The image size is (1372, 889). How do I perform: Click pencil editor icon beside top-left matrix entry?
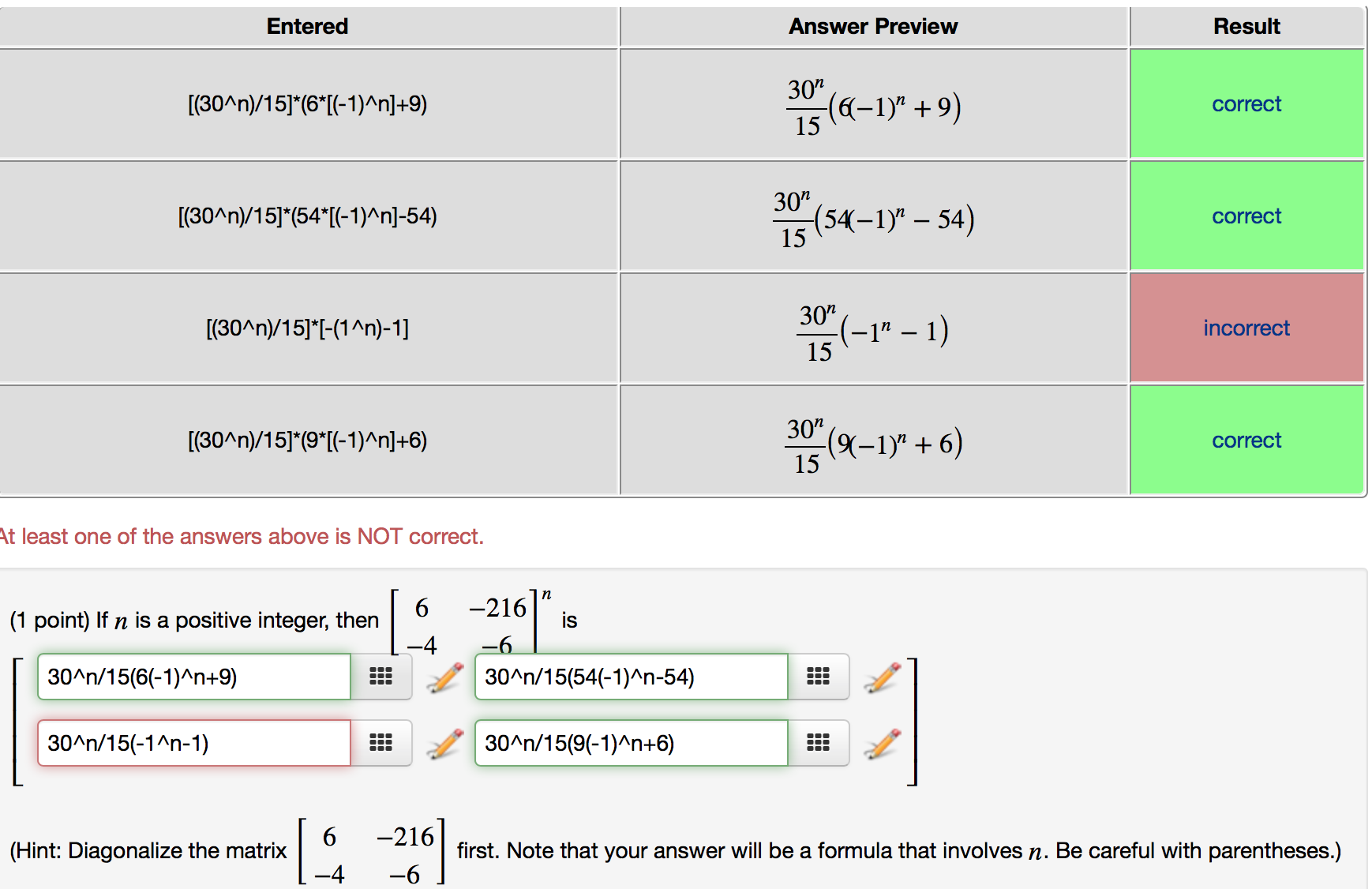tap(445, 677)
